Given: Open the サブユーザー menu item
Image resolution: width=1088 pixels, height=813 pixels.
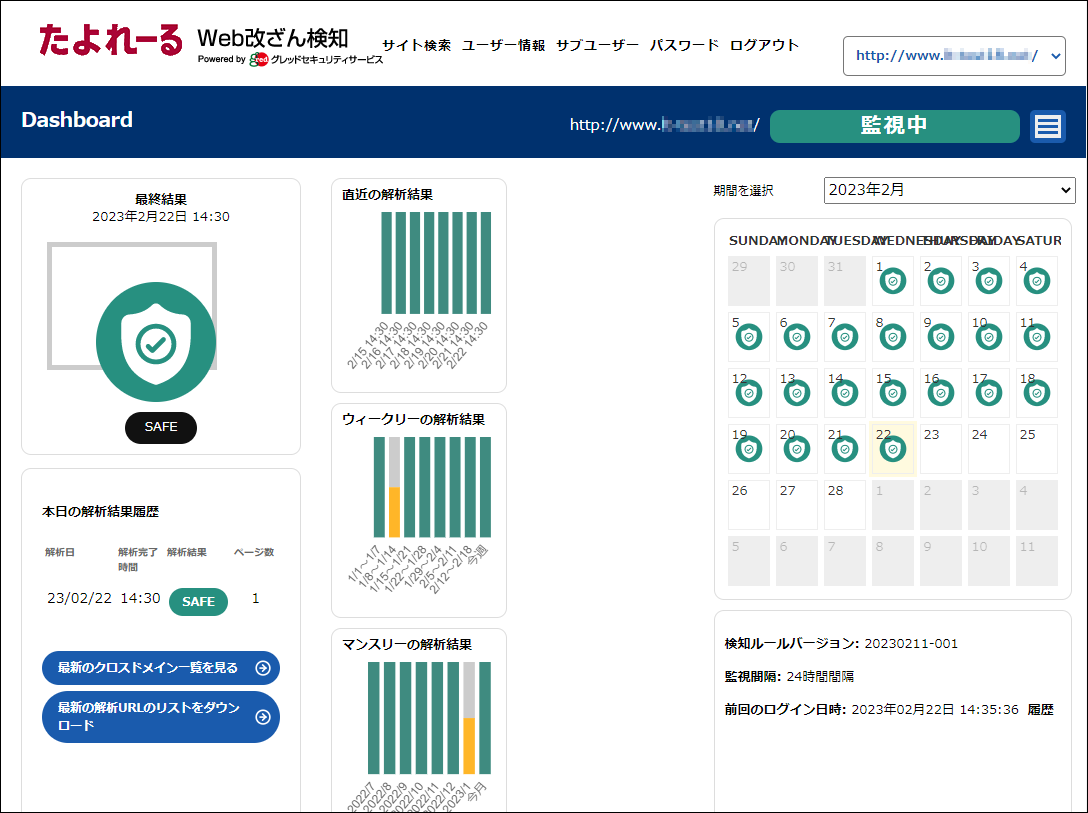Looking at the screenshot, I should point(597,45).
